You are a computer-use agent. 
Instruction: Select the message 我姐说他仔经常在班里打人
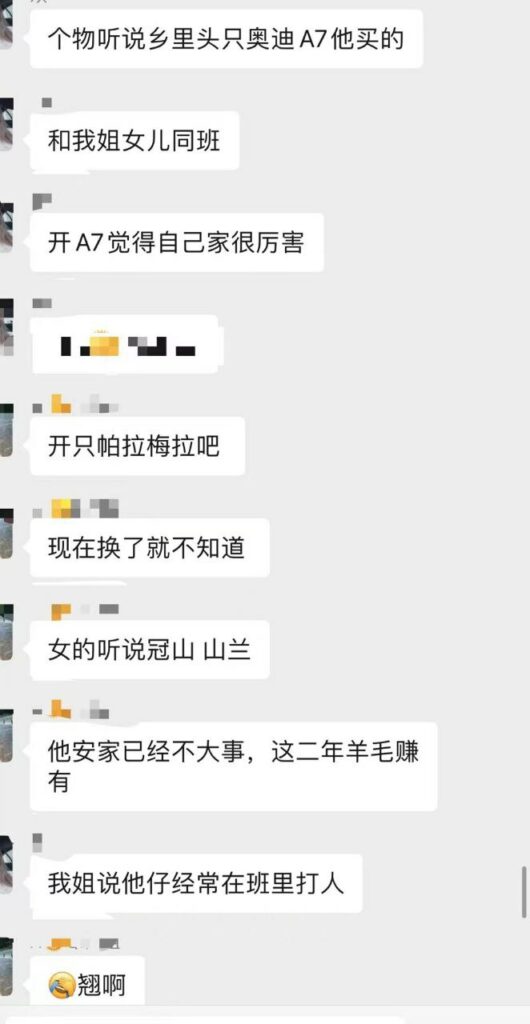tap(196, 883)
